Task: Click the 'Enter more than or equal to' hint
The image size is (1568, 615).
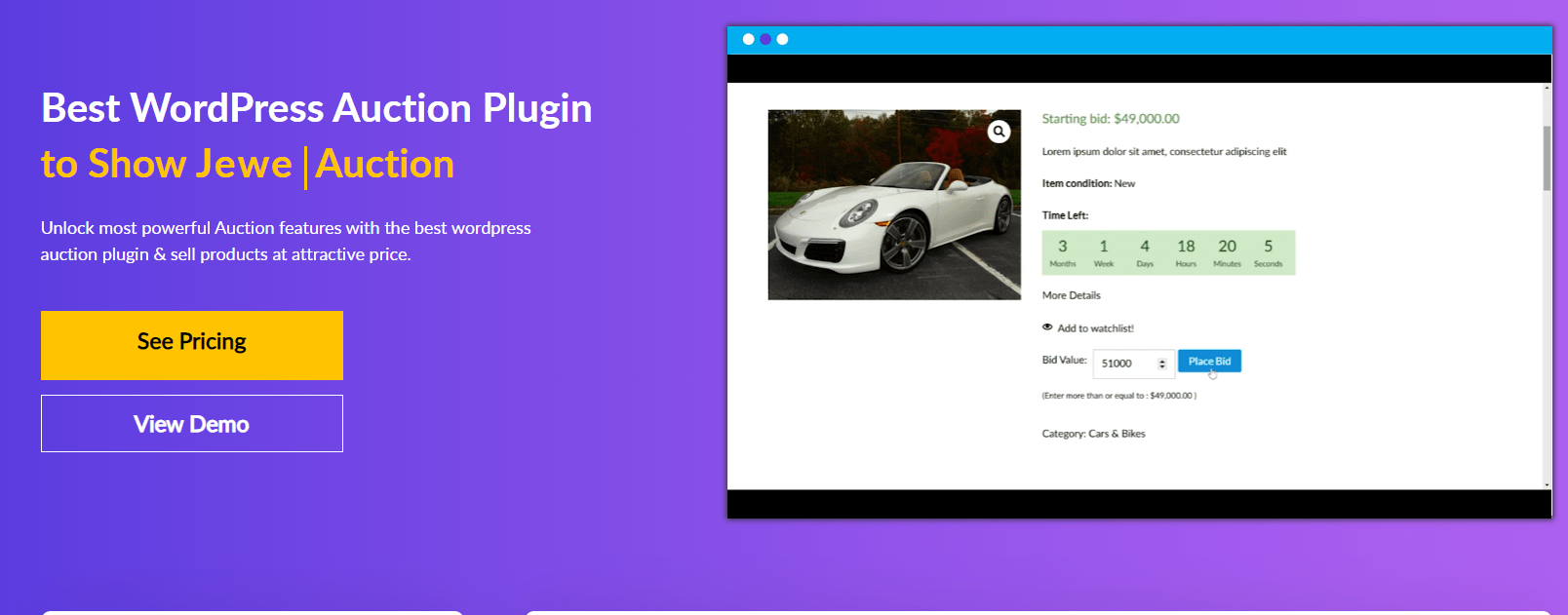Action: pos(1118,396)
